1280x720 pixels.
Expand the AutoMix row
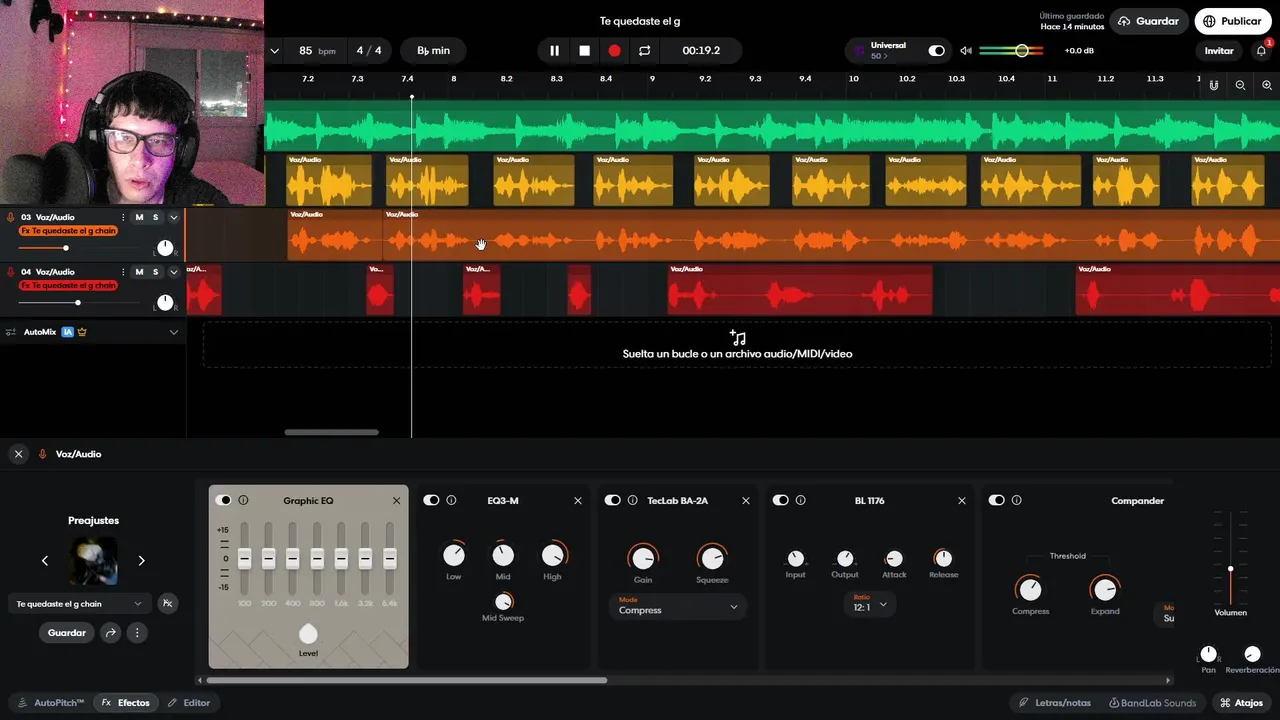(174, 332)
